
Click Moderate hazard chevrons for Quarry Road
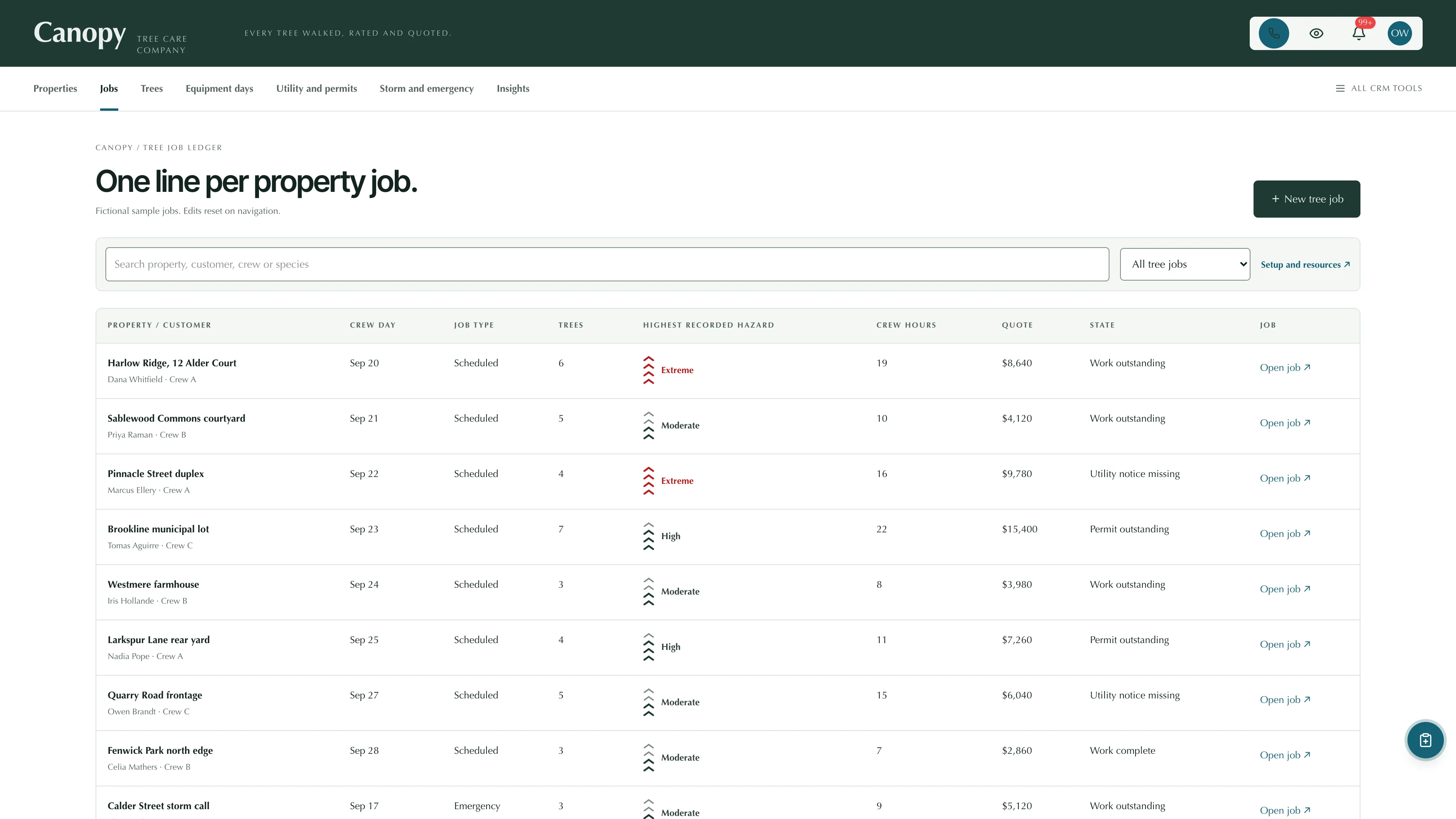pyautogui.click(x=648, y=703)
